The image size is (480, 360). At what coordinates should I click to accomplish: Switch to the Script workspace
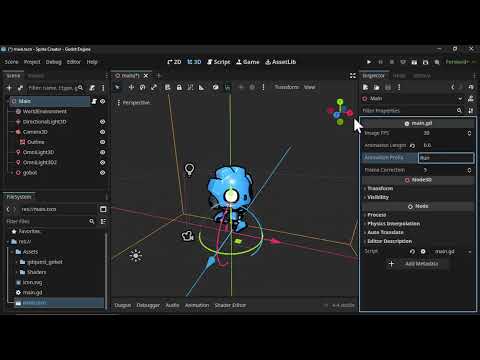[219, 62]
